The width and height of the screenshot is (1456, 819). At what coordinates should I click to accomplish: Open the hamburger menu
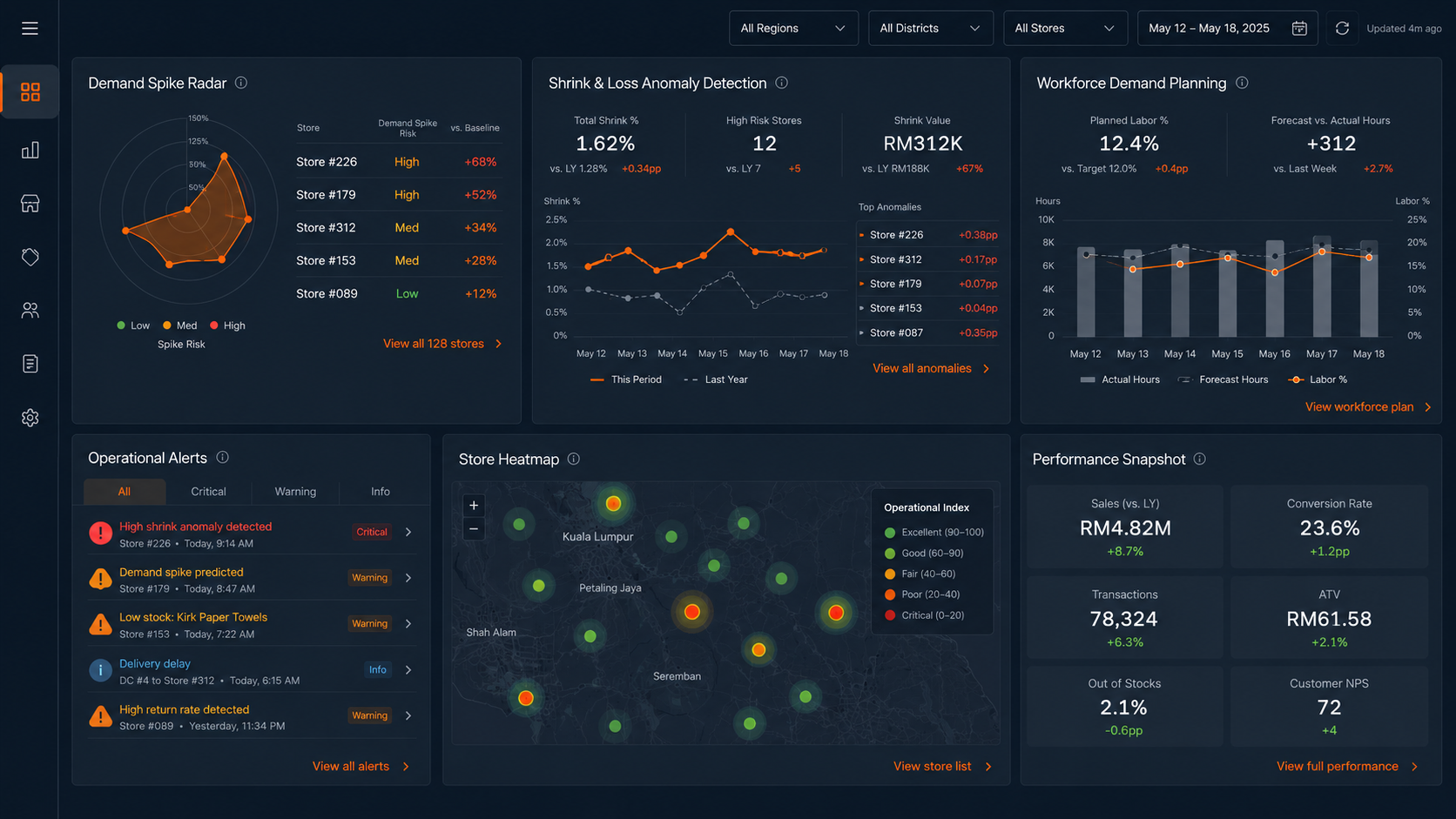pos(30,29)
